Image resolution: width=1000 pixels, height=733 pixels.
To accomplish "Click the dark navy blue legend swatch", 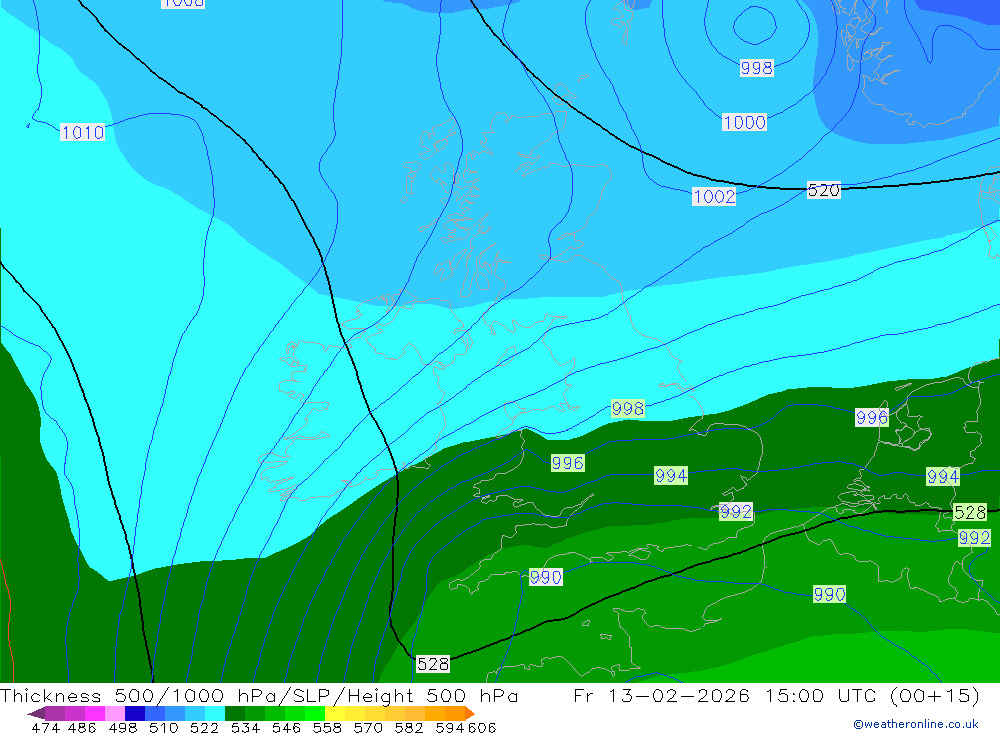I will [135, 713].
